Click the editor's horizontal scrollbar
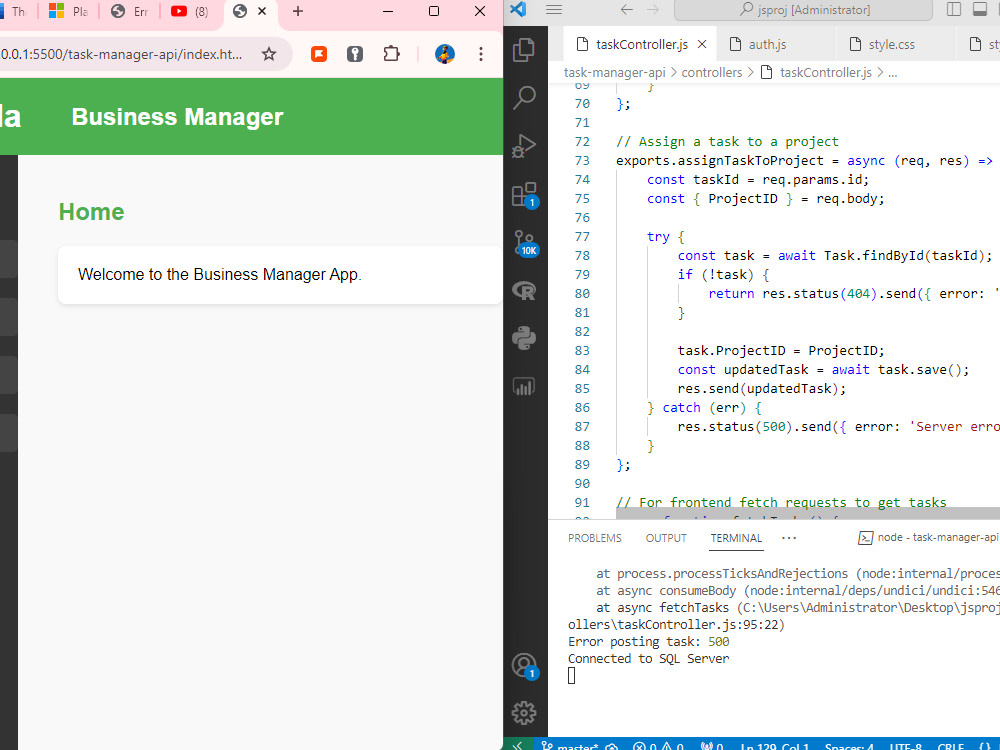The image size is (1000, 750). tap(807, 513)
